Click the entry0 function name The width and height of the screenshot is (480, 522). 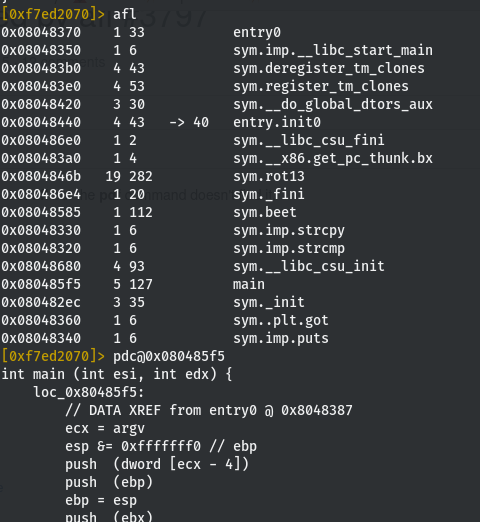coord(257,32)
